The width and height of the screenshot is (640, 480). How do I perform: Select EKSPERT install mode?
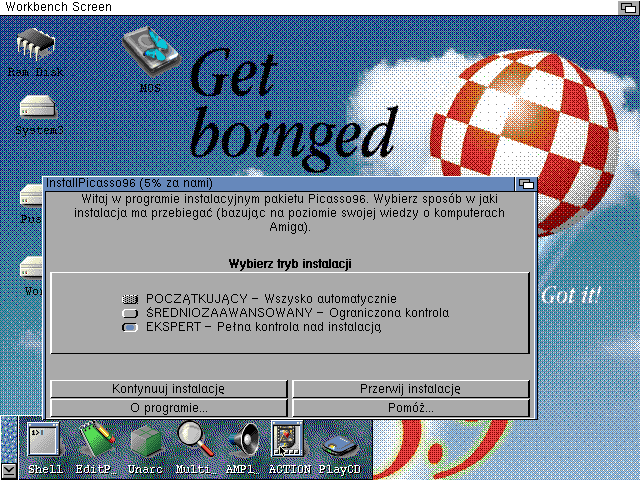[130, 327]
